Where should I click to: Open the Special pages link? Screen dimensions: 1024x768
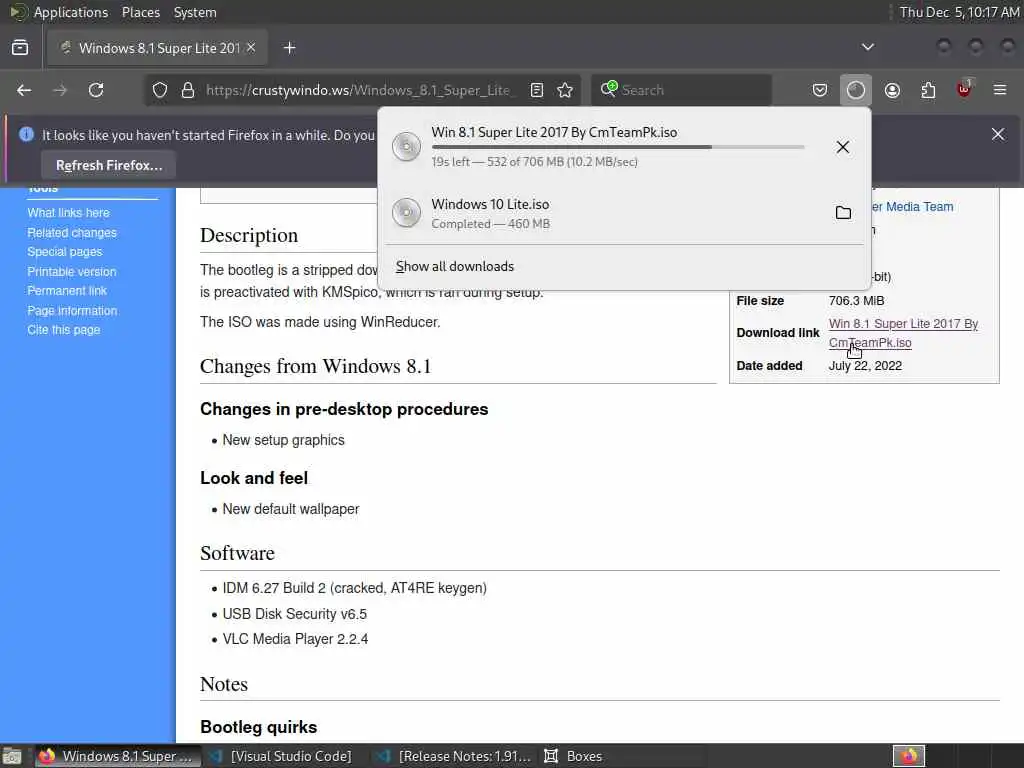(x=65, y=251)
